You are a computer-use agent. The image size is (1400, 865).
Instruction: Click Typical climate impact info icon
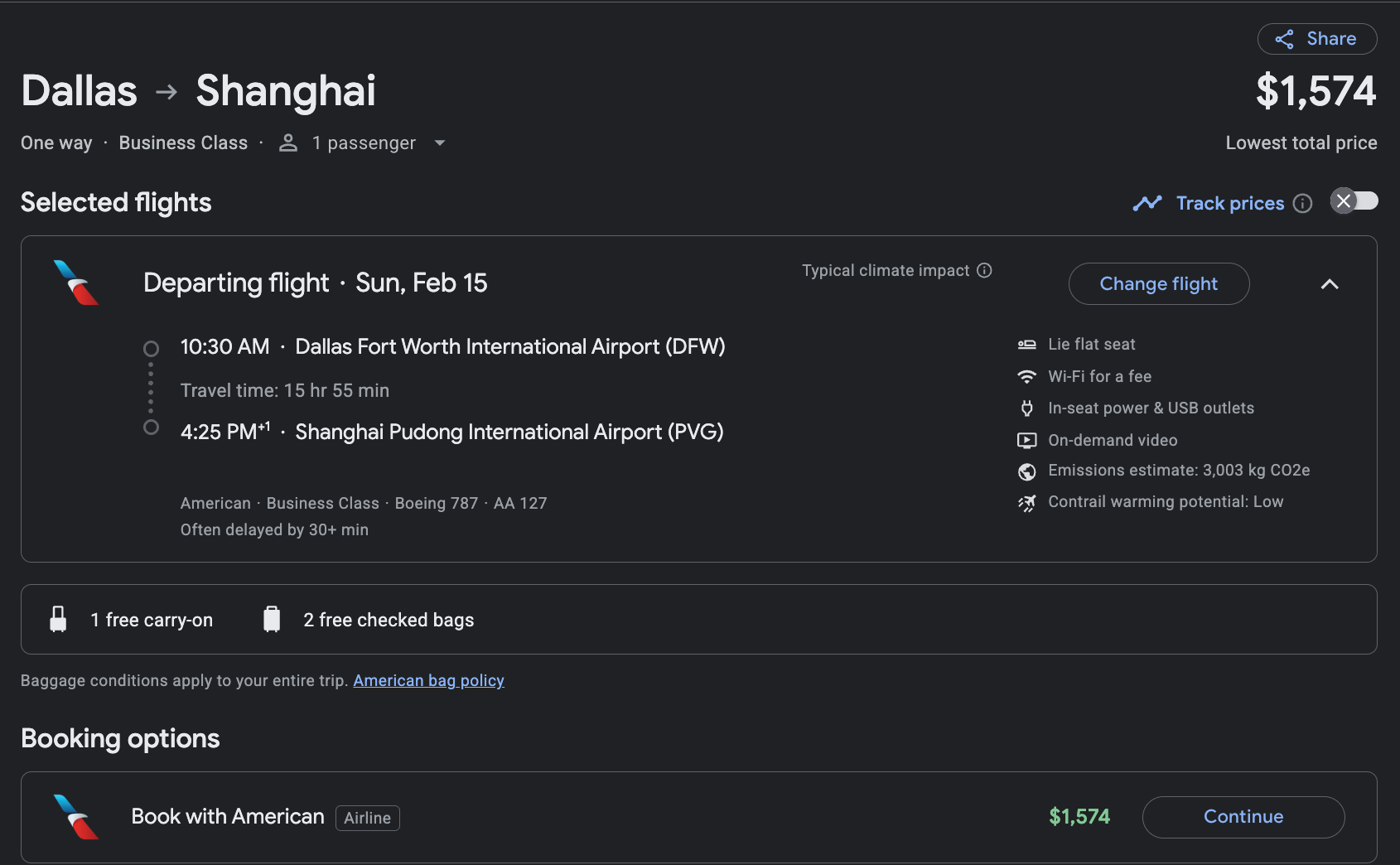click(x=984, y=270)
